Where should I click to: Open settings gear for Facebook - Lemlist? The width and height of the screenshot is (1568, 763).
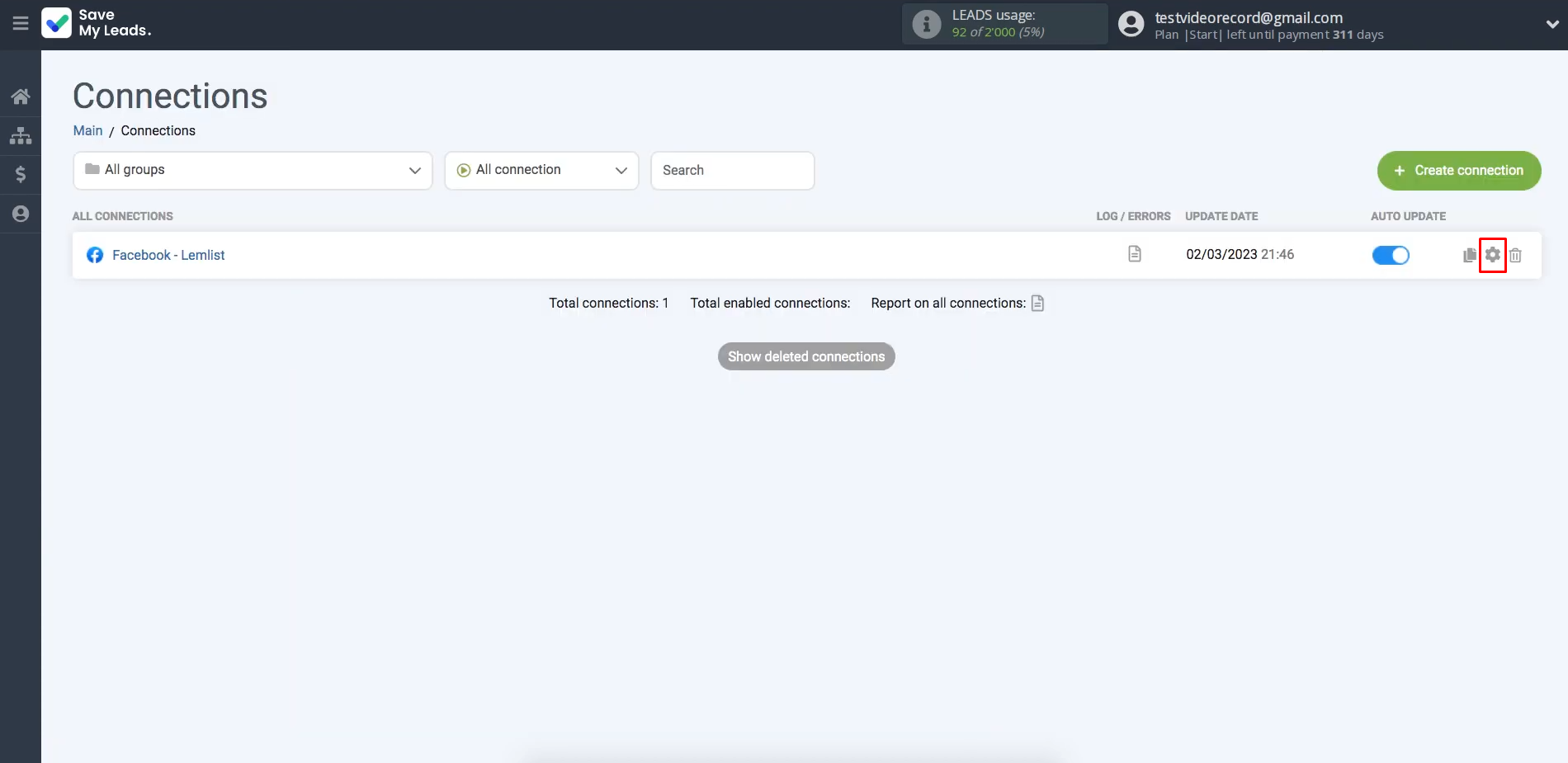coord(1492,255)
